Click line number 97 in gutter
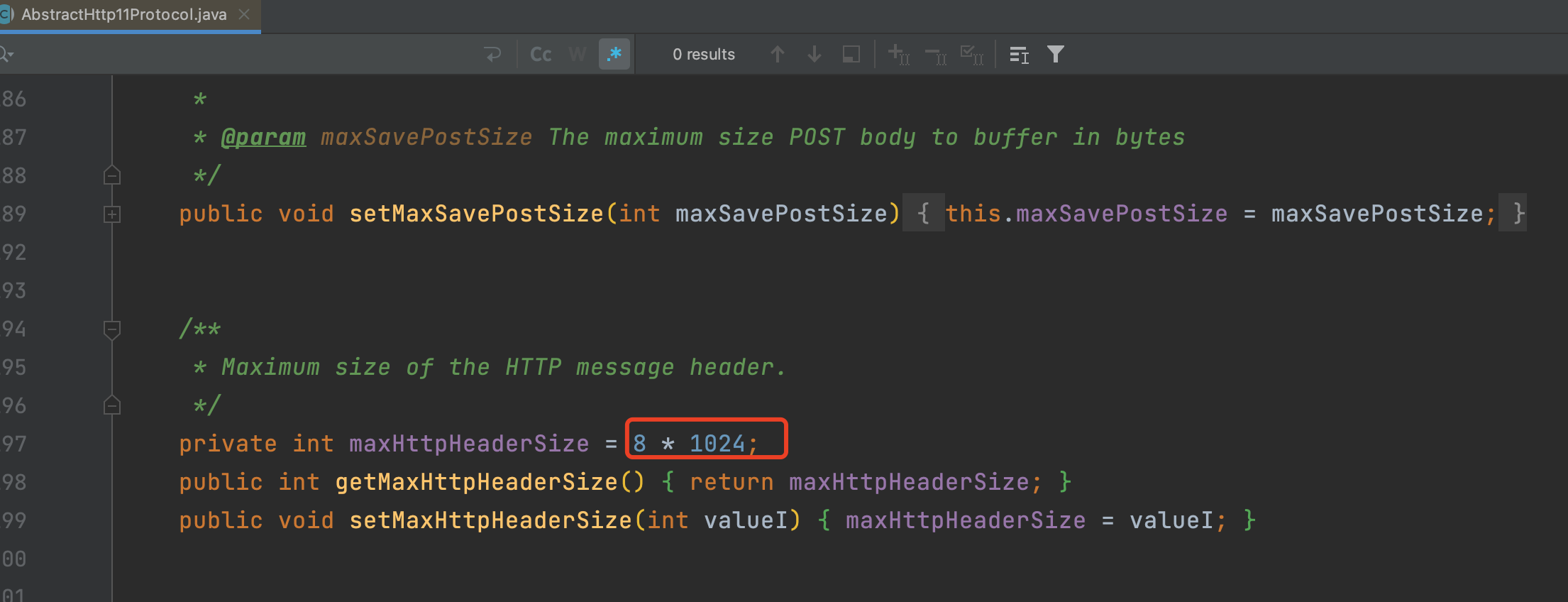This screenshot has height=602, width=1568. 13,444
